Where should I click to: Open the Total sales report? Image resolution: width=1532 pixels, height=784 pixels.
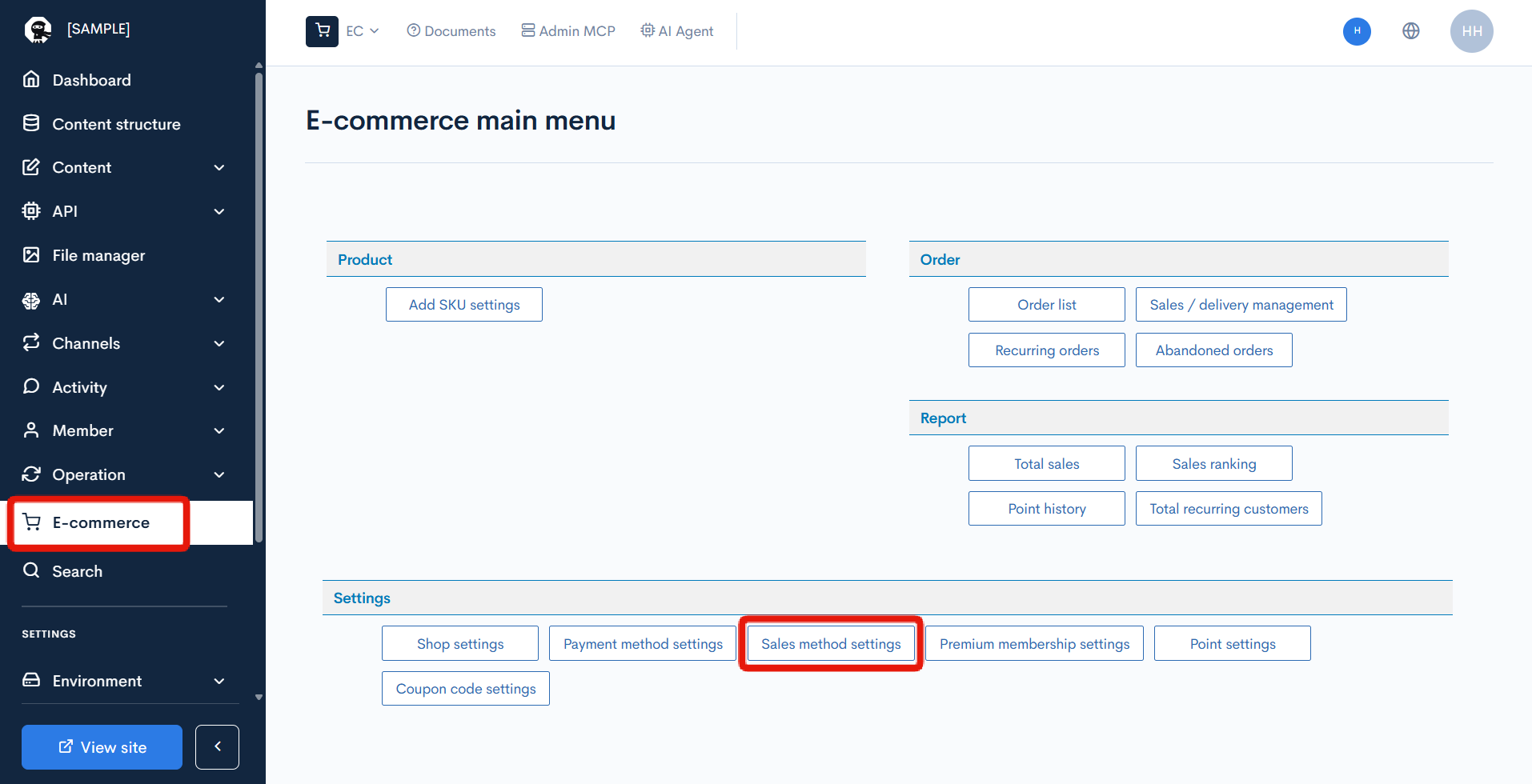point(1046,463)
